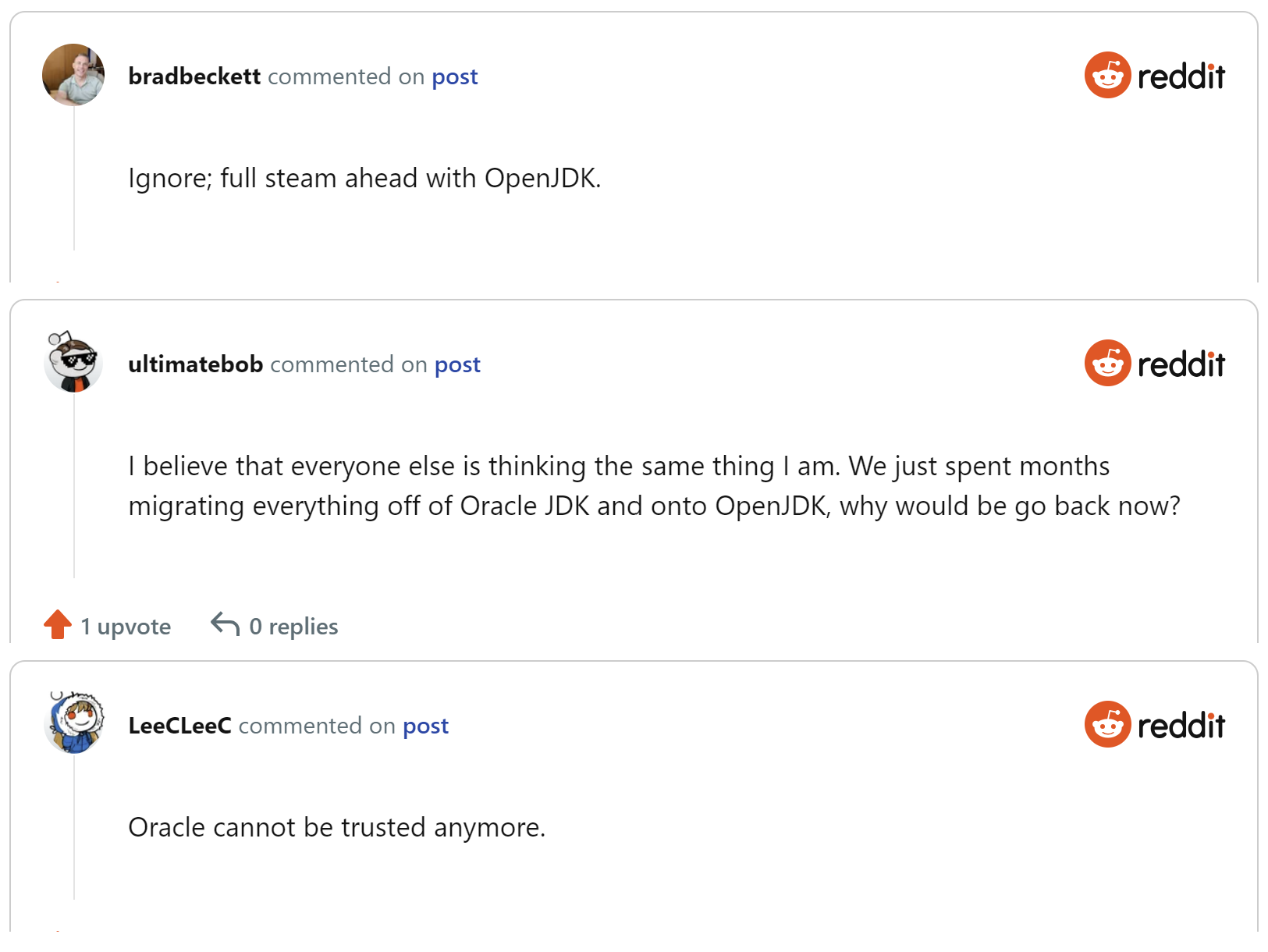Click the "Oracle cannot be trusted anymore" comment

click(x=336, y=827)
